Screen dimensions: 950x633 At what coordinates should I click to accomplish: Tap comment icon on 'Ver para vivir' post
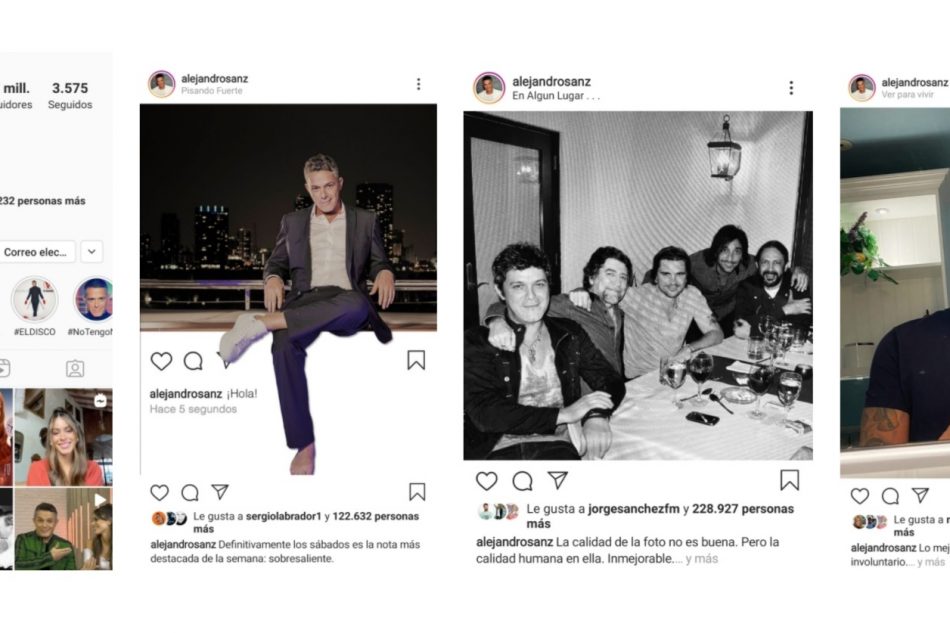(x=890, y=496)
